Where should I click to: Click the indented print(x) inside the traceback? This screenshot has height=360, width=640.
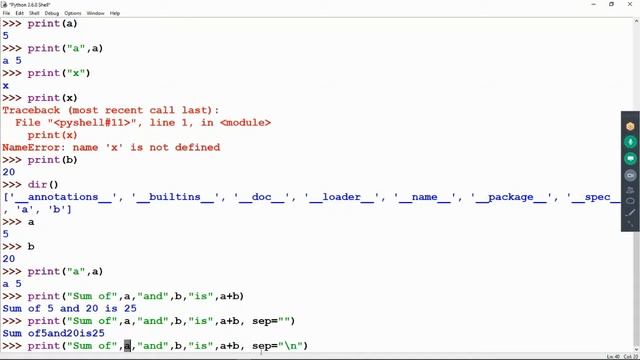52,135
